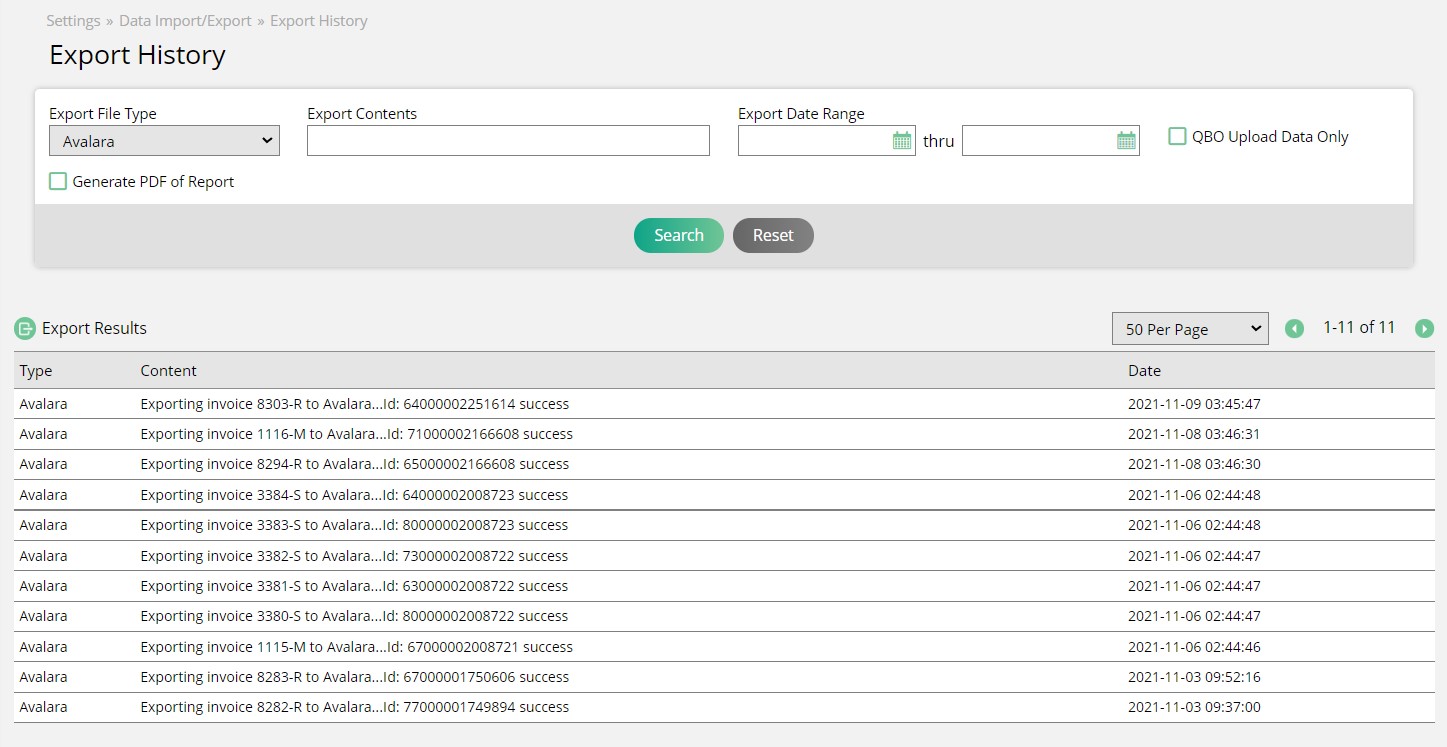Expand the 50 Per Page dropdown
Screen dimensions: 1447x747
[x=1189, y=329]
